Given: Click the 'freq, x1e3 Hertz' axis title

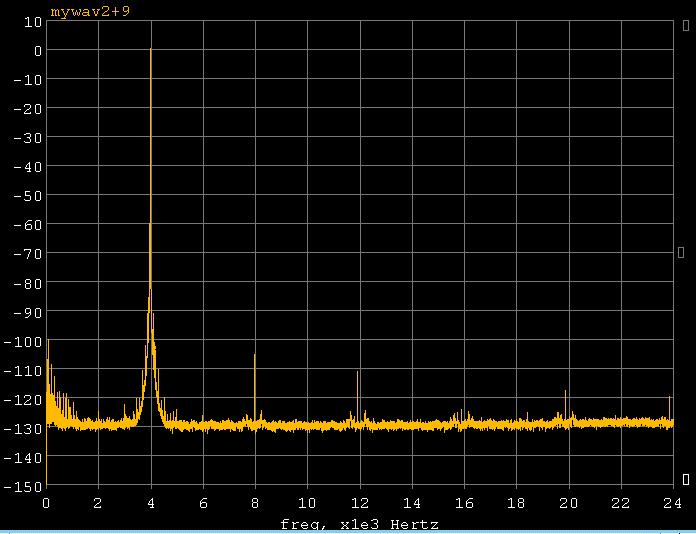Looking at the screenshot, I should pos(360,525).
